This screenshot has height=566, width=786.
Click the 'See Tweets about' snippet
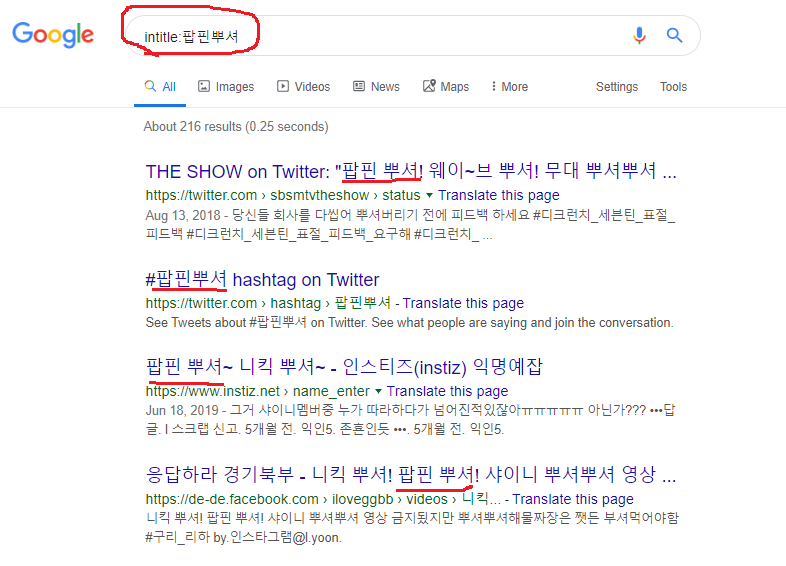[x=409, y=322]
